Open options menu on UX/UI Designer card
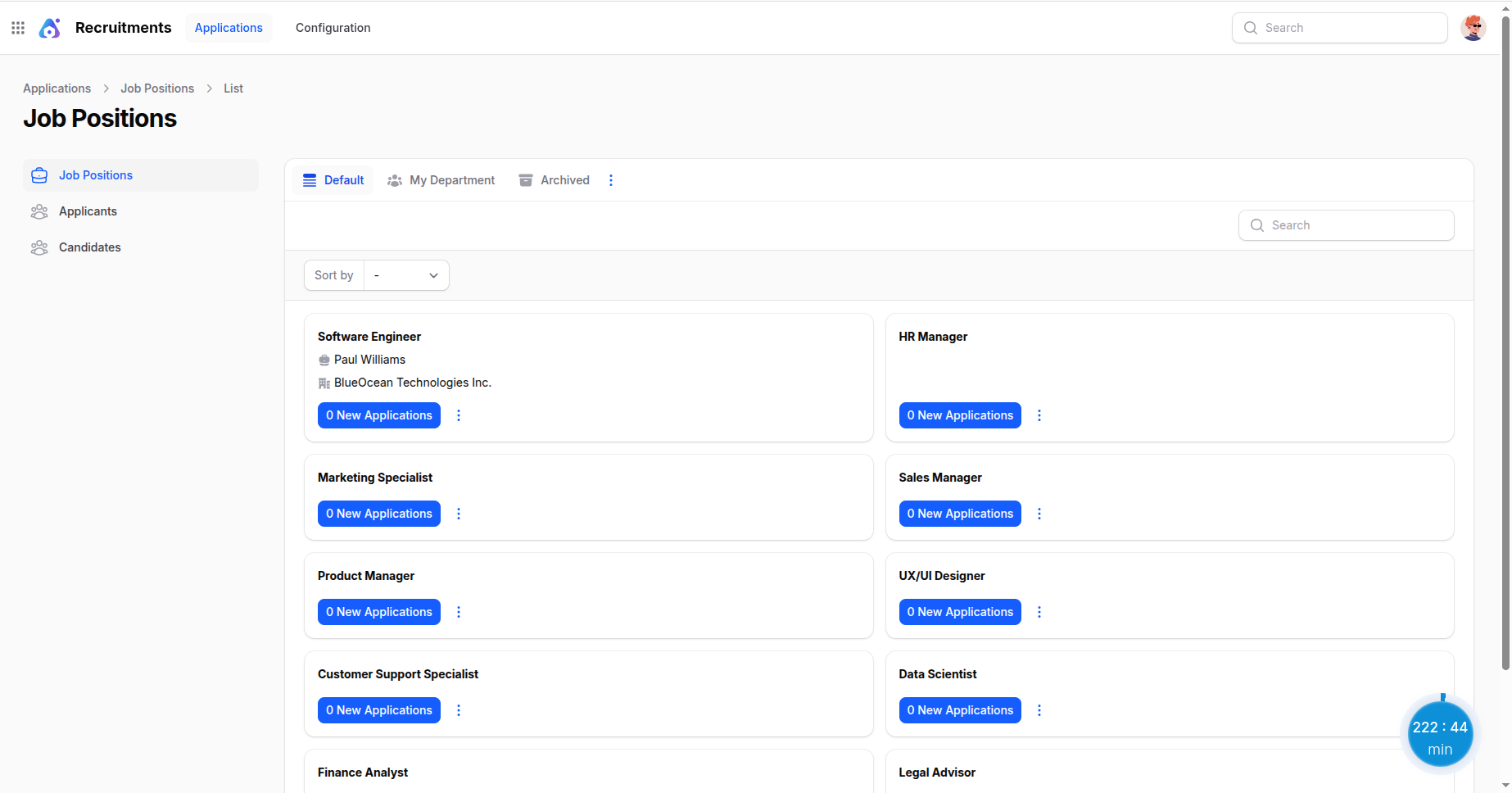The image size is (1512, 793). point(1039,612)
